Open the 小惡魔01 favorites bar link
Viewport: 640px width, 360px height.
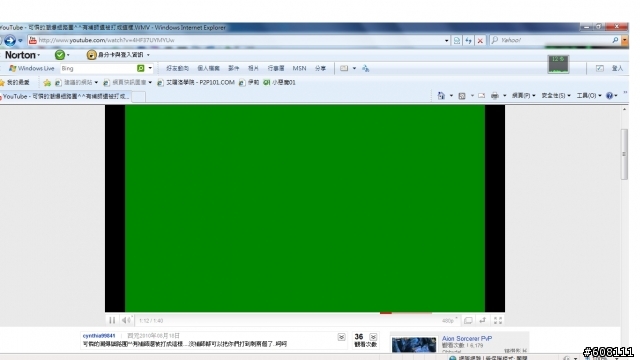279,82
